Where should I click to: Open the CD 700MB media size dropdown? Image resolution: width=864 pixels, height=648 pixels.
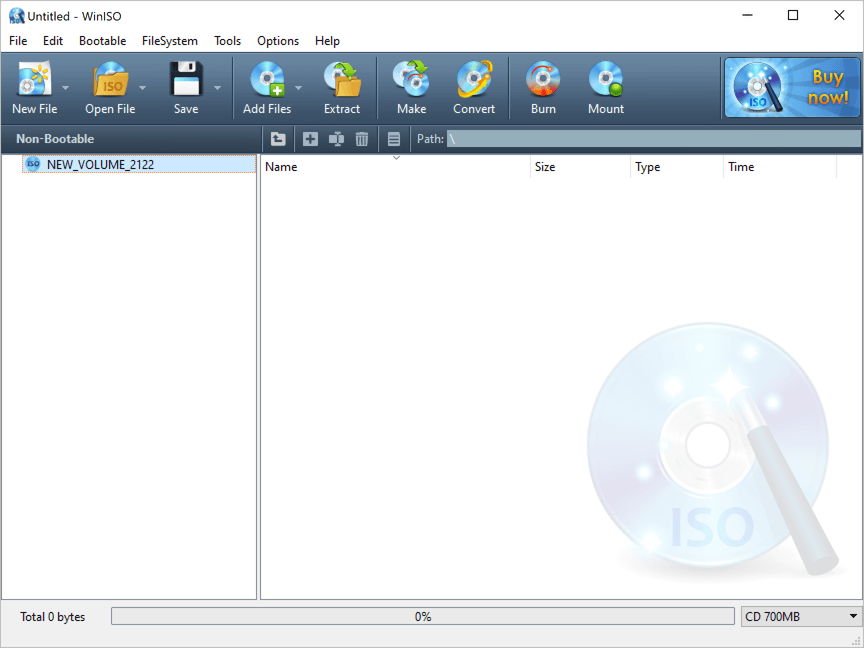800,617
